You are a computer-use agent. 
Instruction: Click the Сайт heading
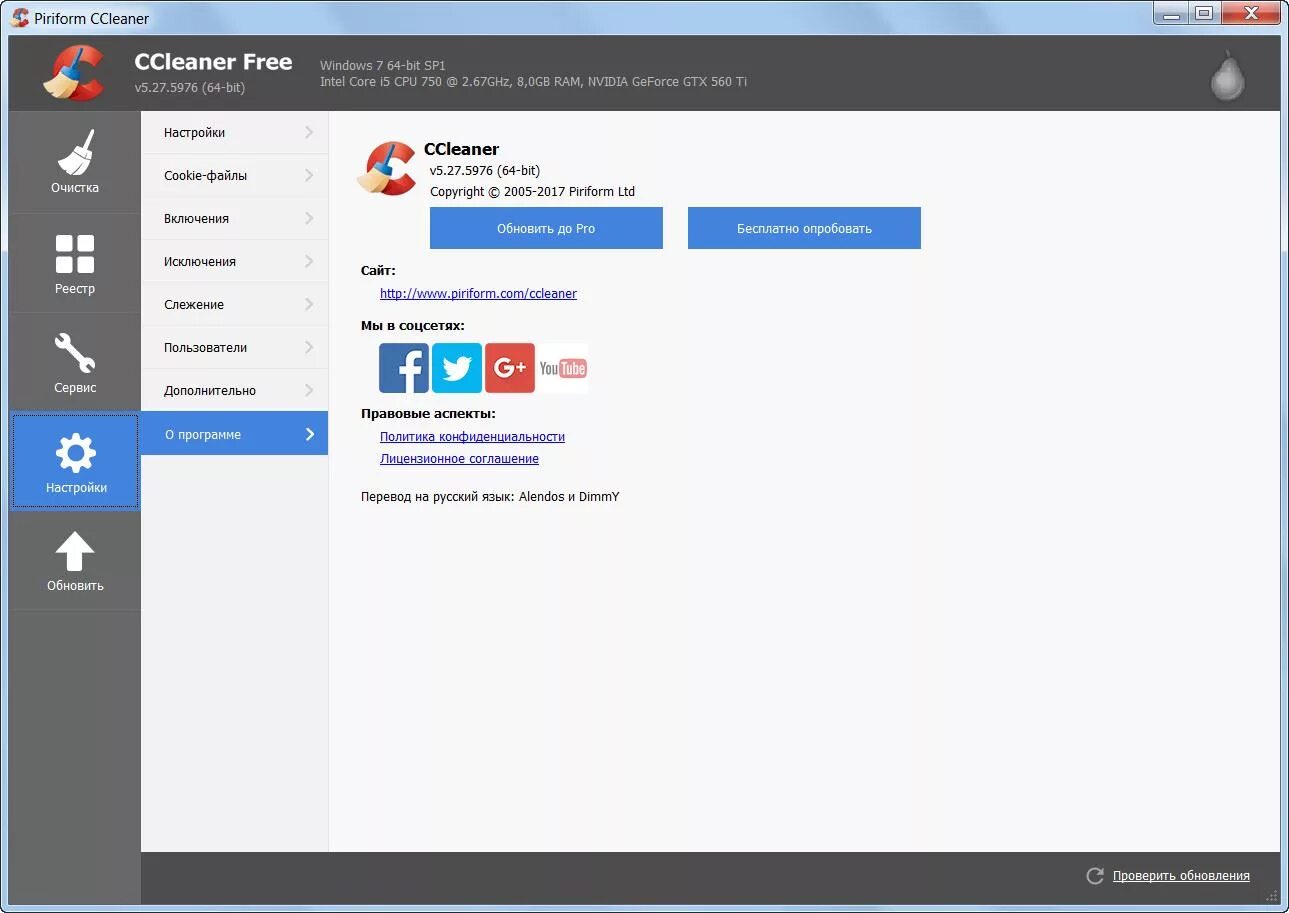[x=378, y=270]
